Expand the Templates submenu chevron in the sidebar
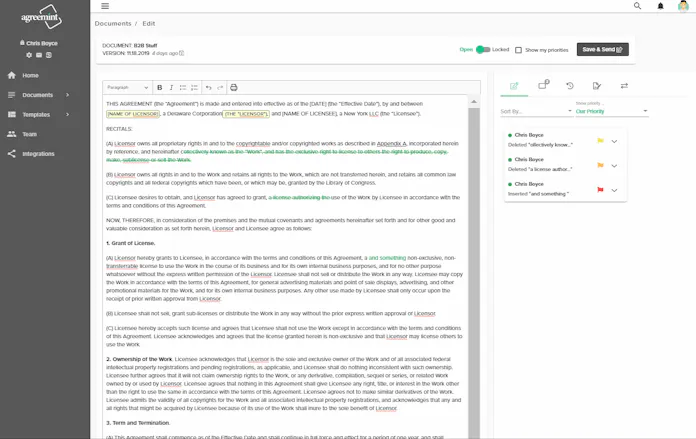The width and height of the screenshot is (696, 439). click(67, 114)
